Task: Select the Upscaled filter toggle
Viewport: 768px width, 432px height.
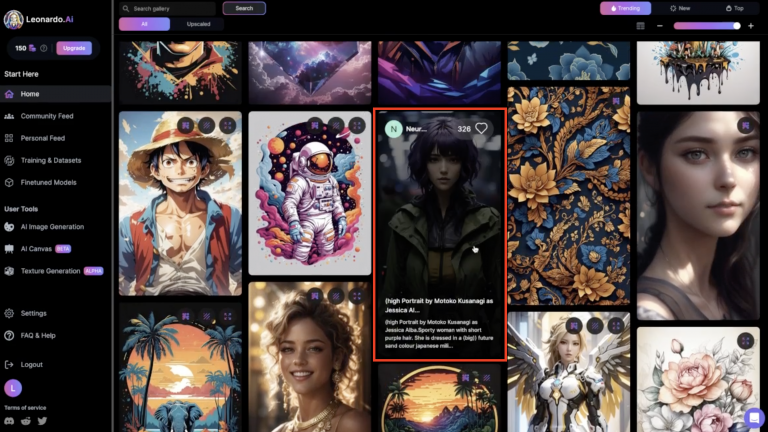Action: coord(198,24)
